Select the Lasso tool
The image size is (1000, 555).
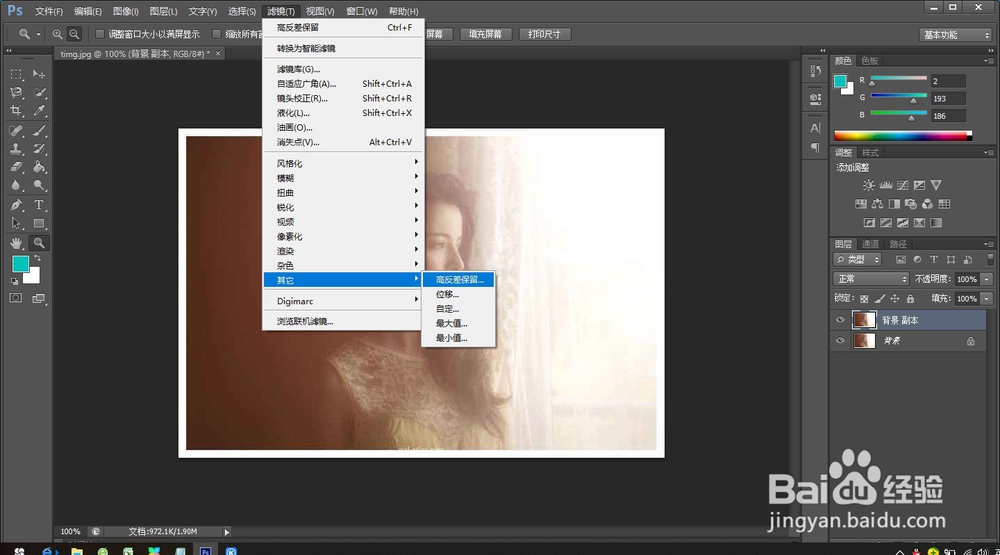tap(16, 92)
